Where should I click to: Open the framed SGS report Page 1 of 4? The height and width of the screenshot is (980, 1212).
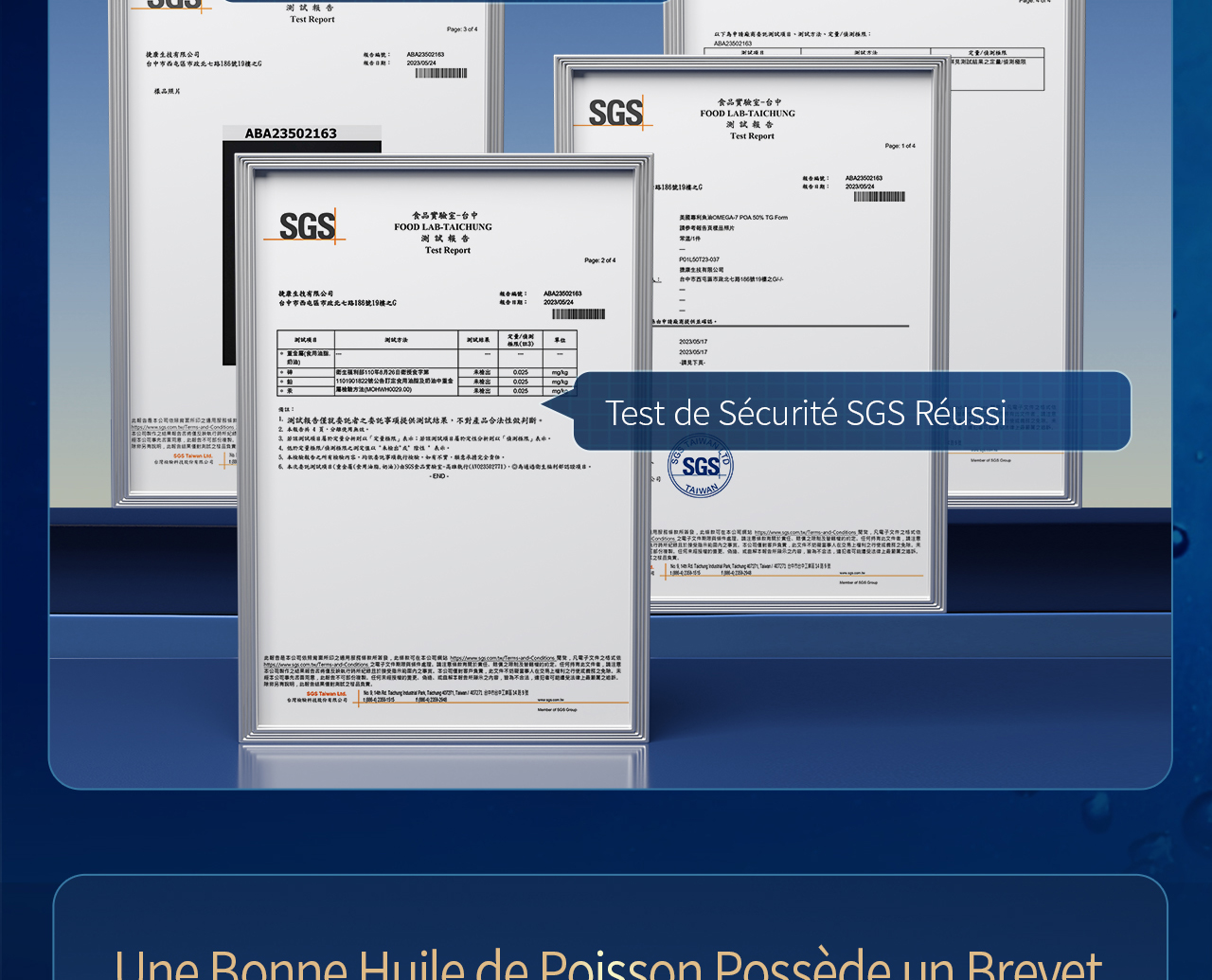pyautogui.click(x=753, y=331)
